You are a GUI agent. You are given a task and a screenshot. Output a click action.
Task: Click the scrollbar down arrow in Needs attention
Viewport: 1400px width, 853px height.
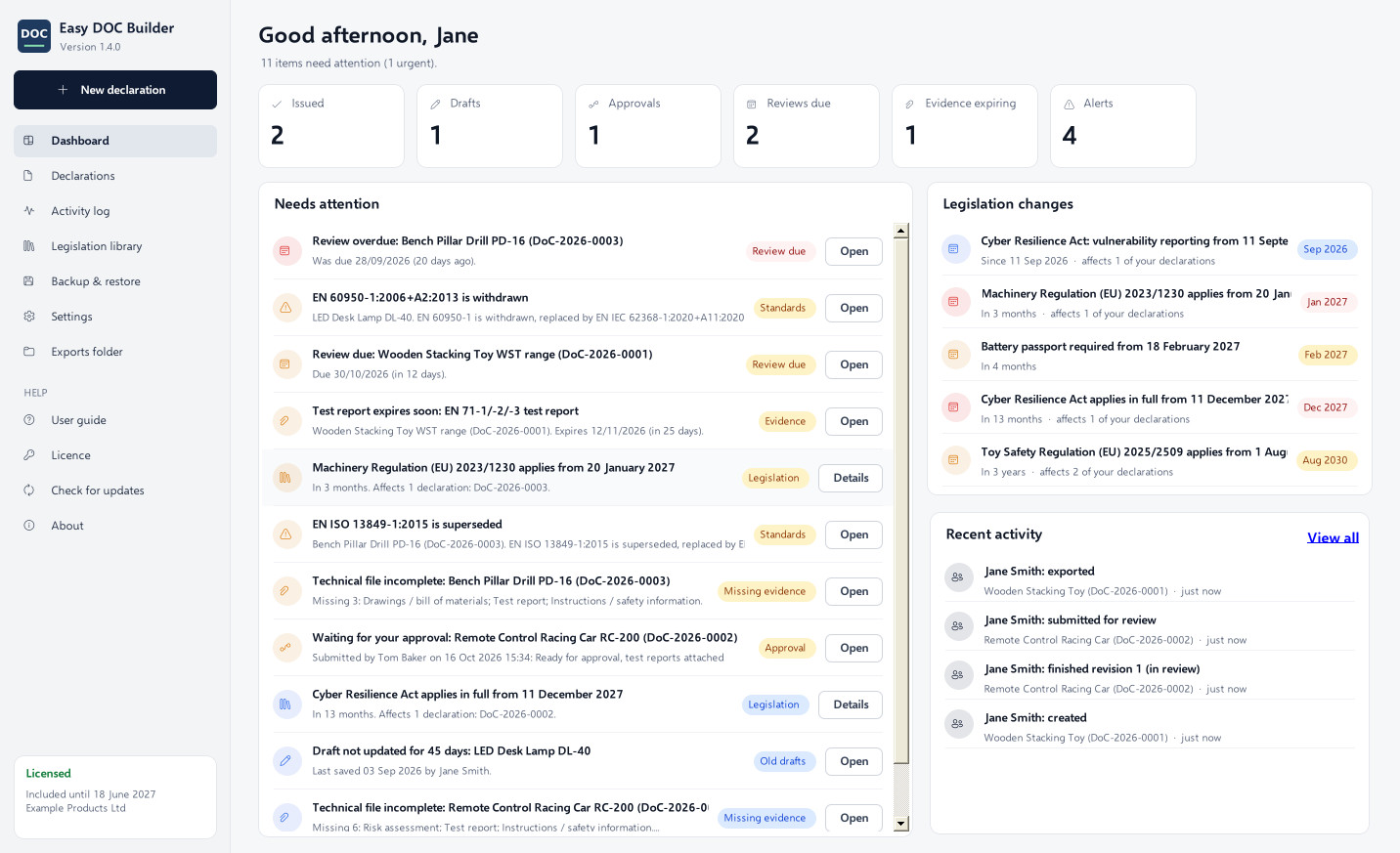(901, 824)
